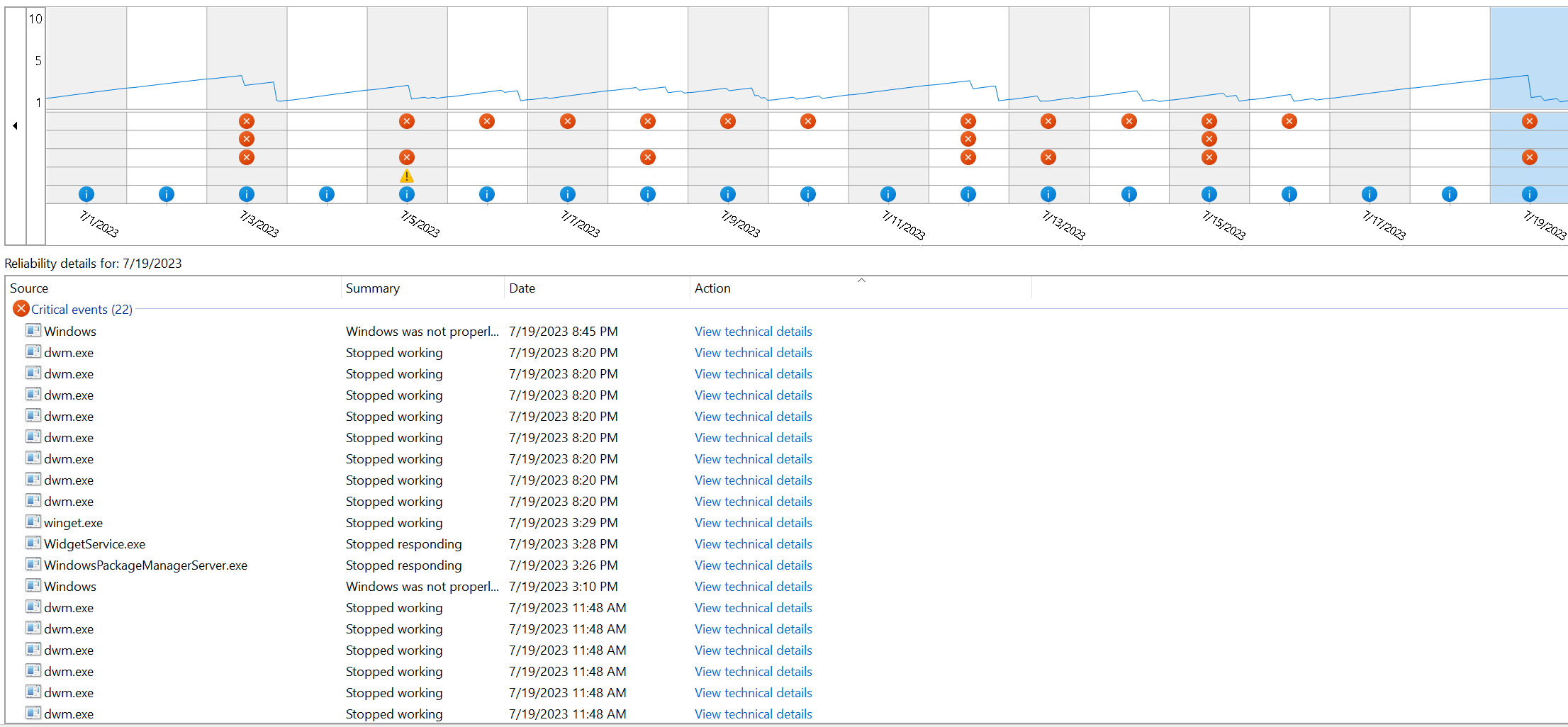
Task: Click the third-row critical error icon on 7/15/2023
Action: pyautogui.click(x=1209, y=157)
